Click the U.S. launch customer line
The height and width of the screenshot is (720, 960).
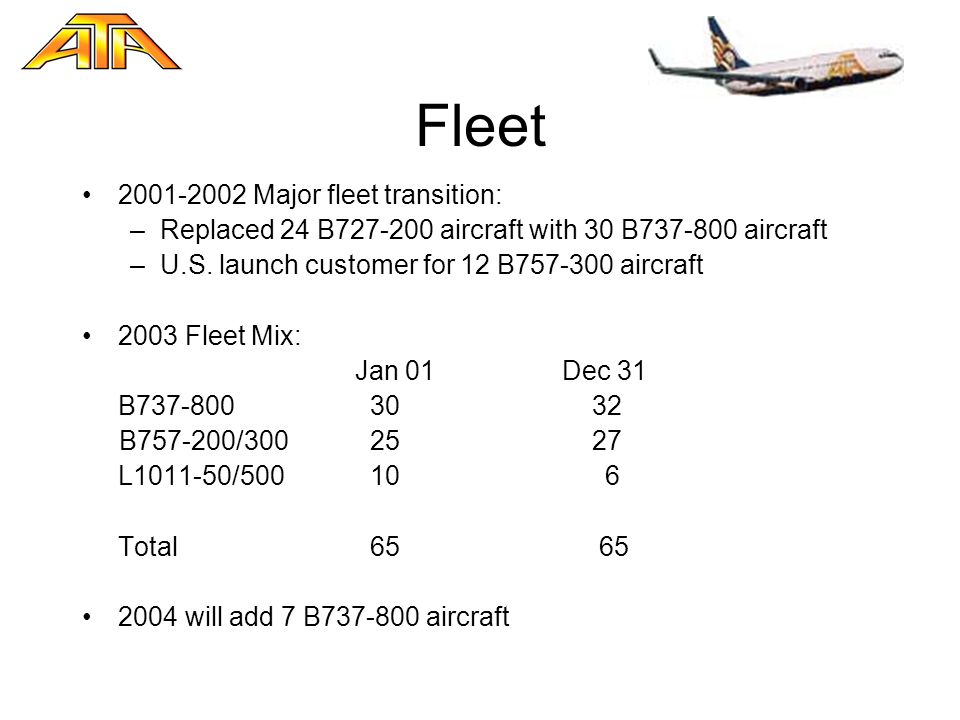432,264
